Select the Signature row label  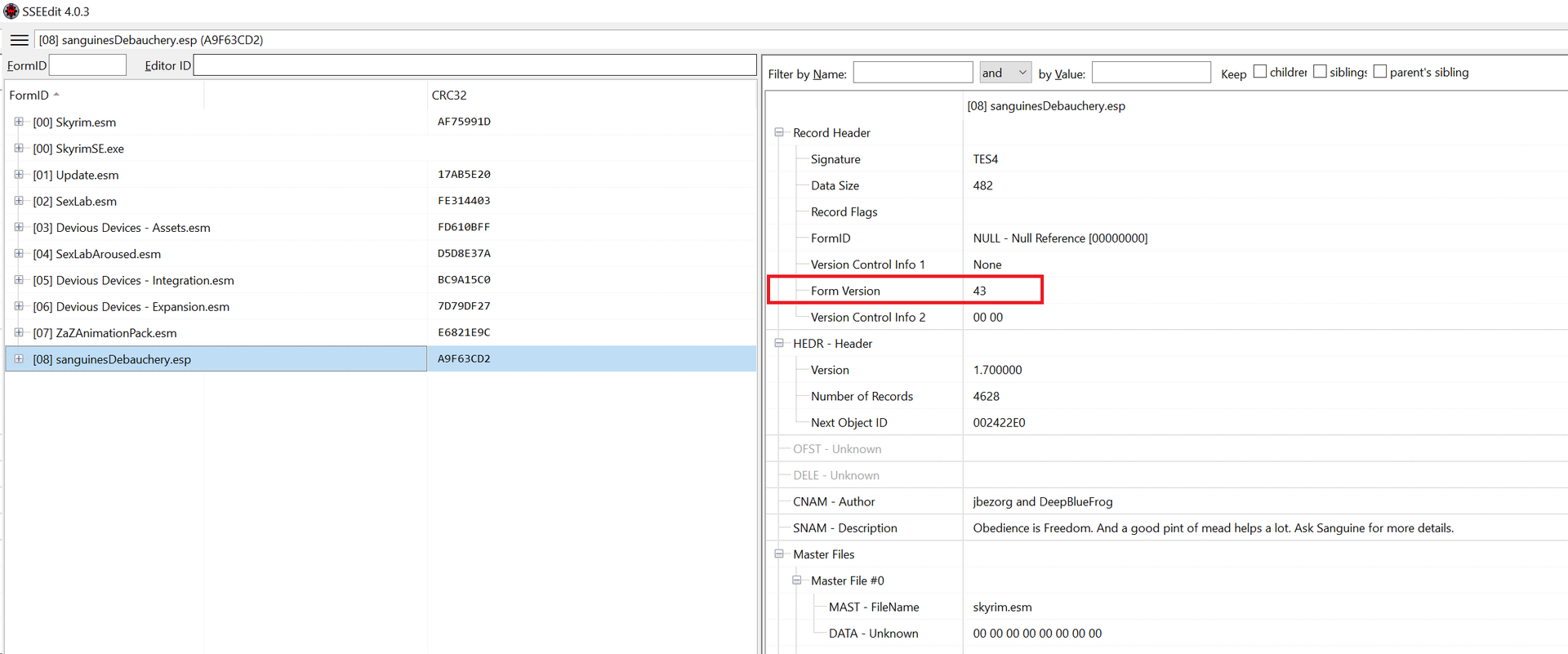[x=835, y=159]
